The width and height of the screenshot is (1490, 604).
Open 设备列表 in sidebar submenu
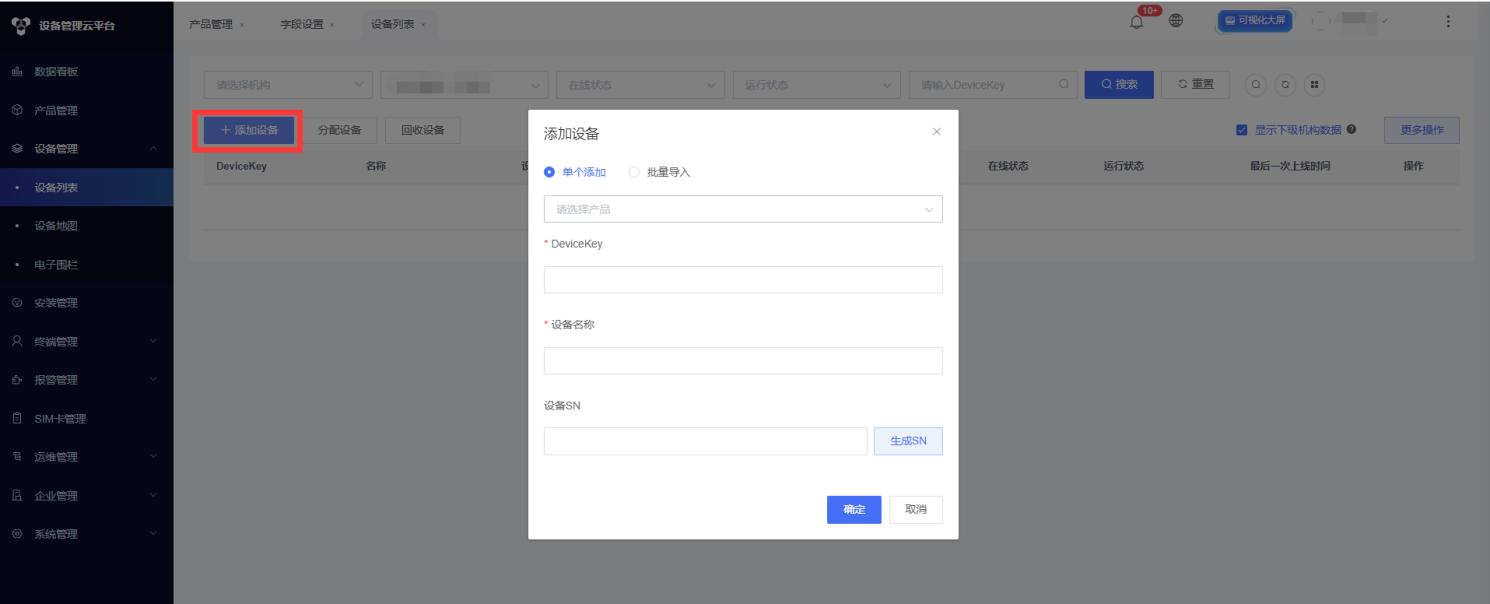86,187
